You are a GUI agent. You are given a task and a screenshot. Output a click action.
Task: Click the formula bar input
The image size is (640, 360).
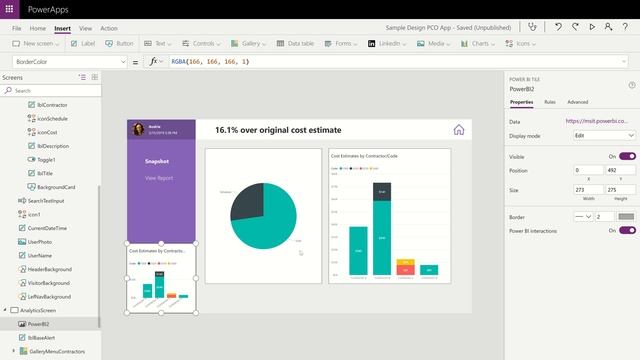click(394, 62)
